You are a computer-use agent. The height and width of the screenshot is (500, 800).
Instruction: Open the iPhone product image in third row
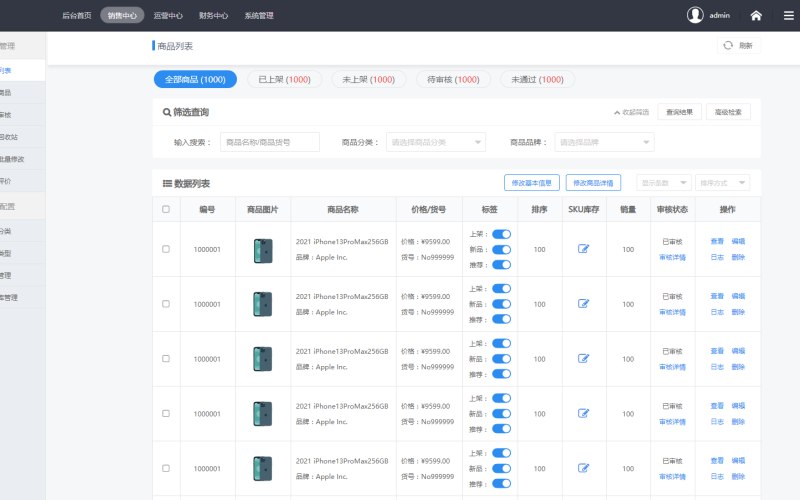[x=263, y=359]
